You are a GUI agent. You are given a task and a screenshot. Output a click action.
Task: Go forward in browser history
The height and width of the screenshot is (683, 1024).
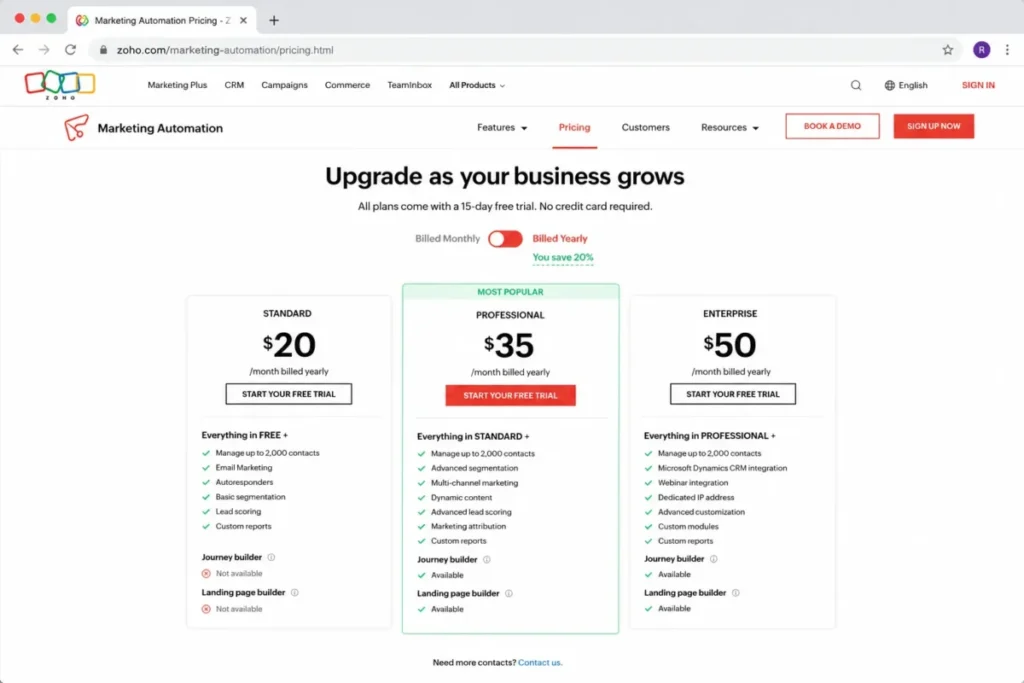(44, 50)
